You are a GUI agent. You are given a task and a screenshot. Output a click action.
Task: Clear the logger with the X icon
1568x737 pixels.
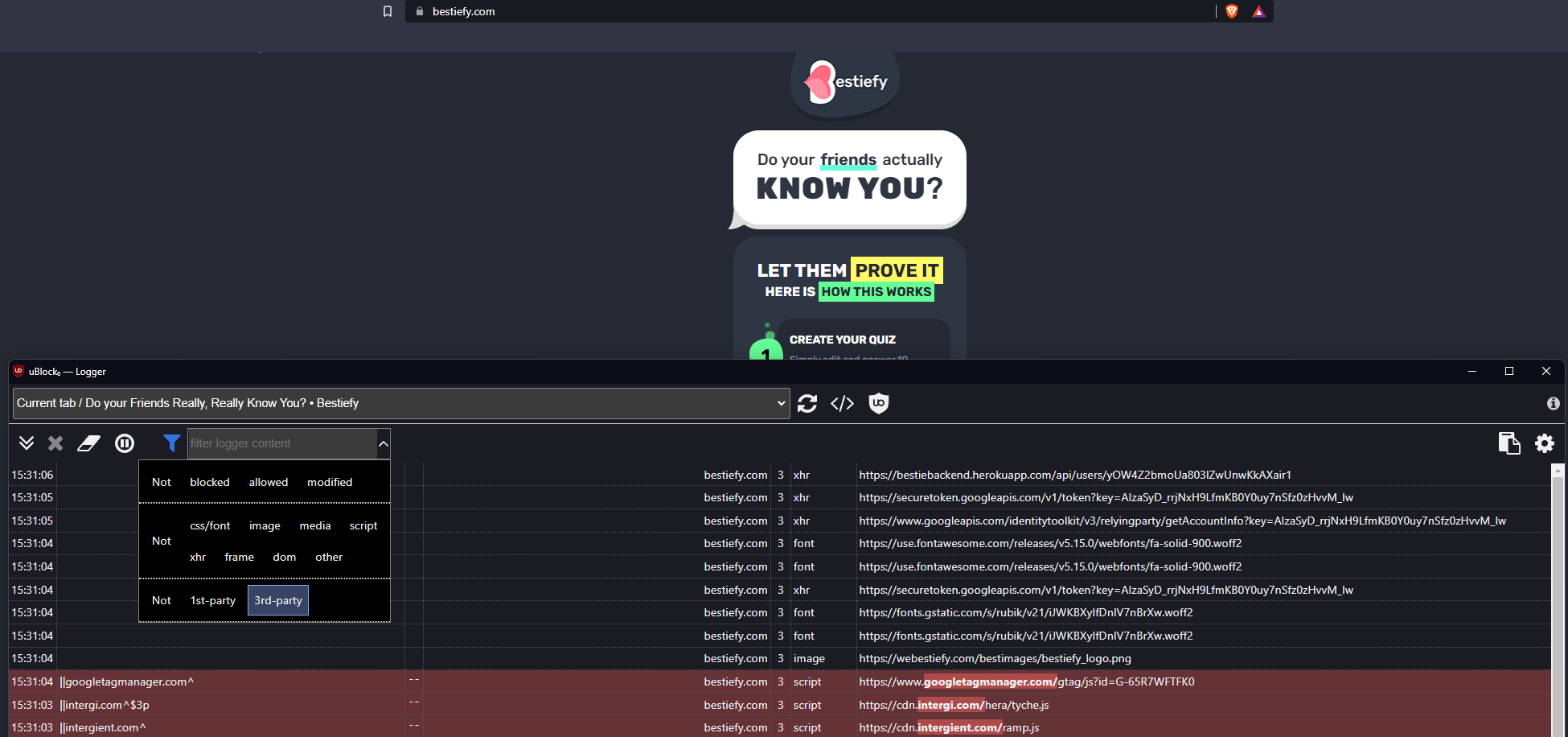pos(55,443)
